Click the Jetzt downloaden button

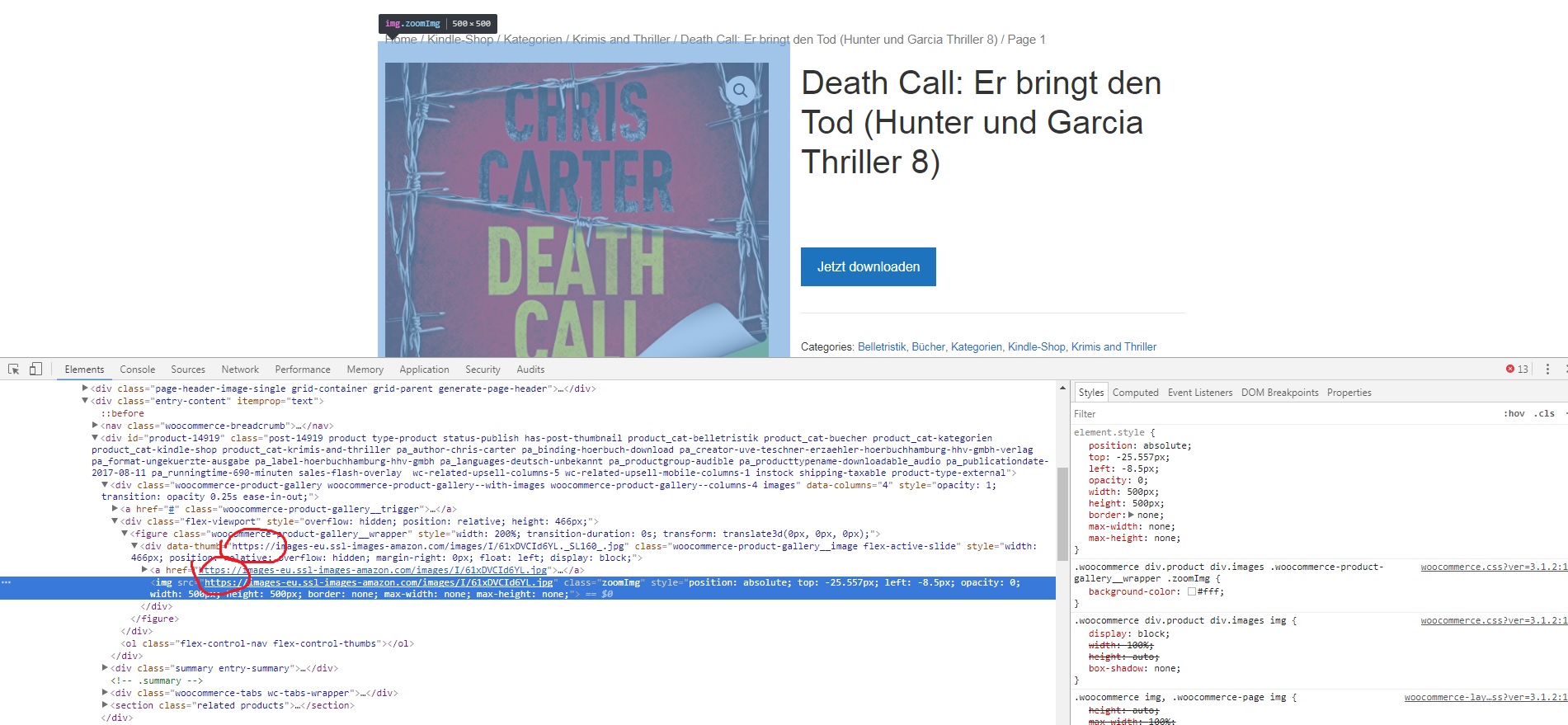coord(869,267)
